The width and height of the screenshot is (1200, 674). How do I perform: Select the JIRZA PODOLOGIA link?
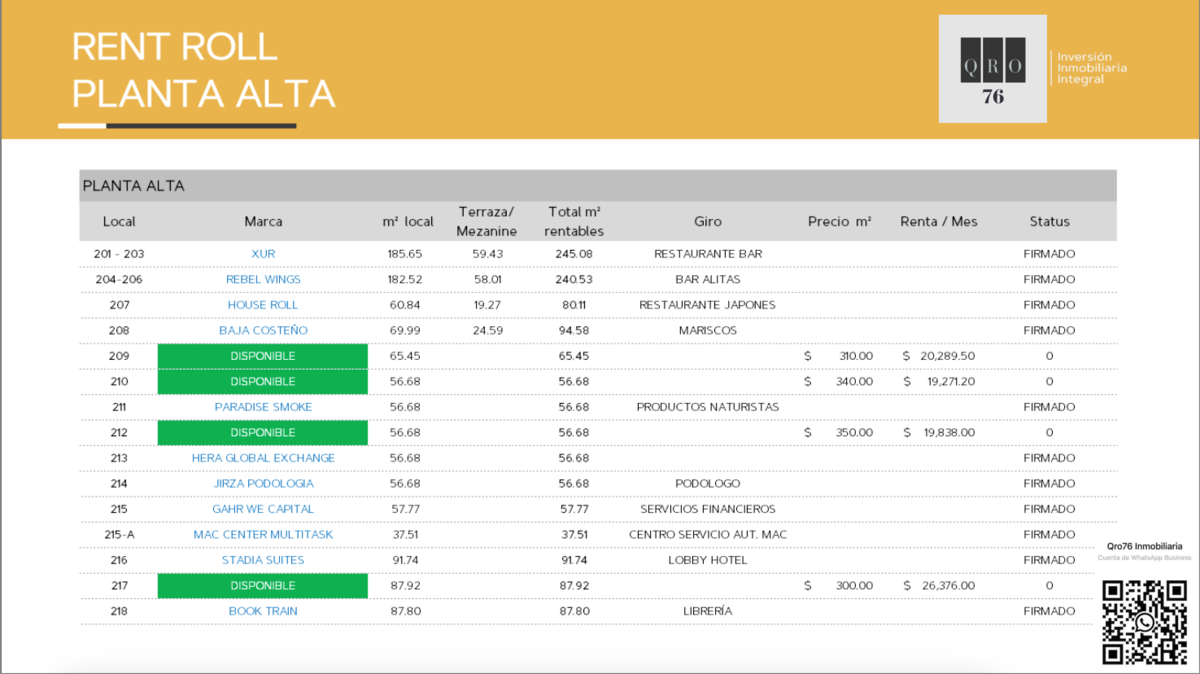[x=263, y=484]
